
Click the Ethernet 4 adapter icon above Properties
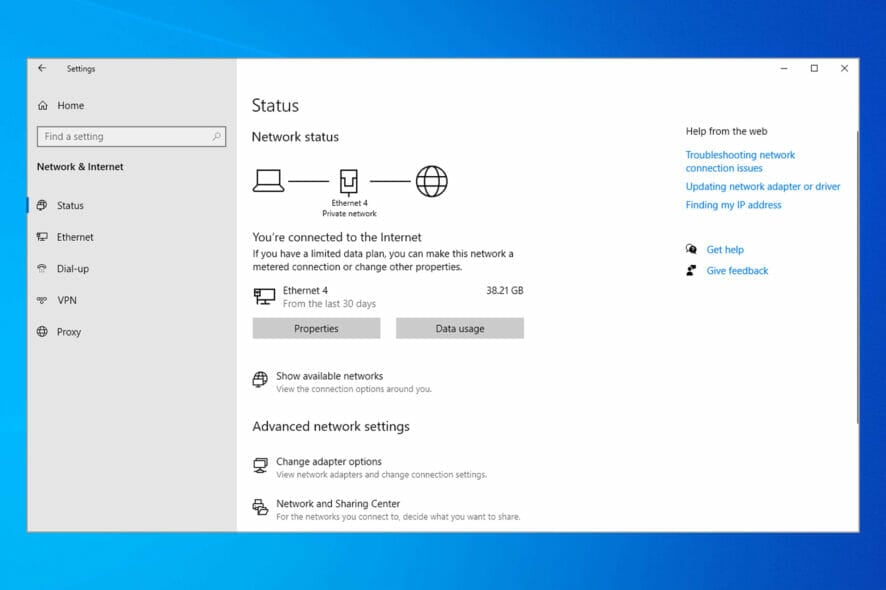[x=264, y=296]
